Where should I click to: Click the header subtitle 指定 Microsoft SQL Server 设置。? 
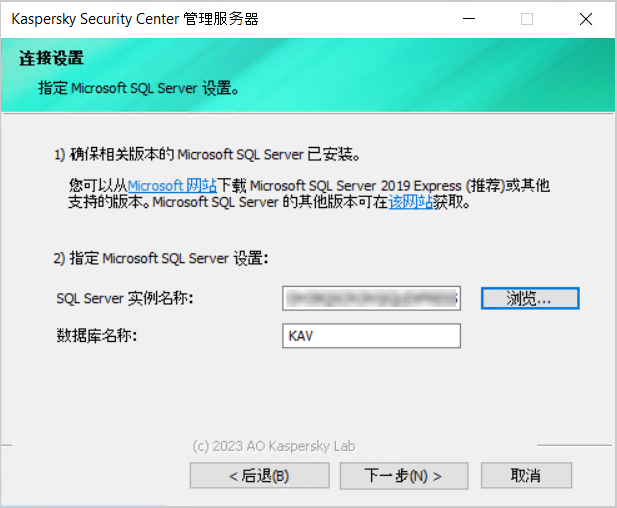(138, 88)
